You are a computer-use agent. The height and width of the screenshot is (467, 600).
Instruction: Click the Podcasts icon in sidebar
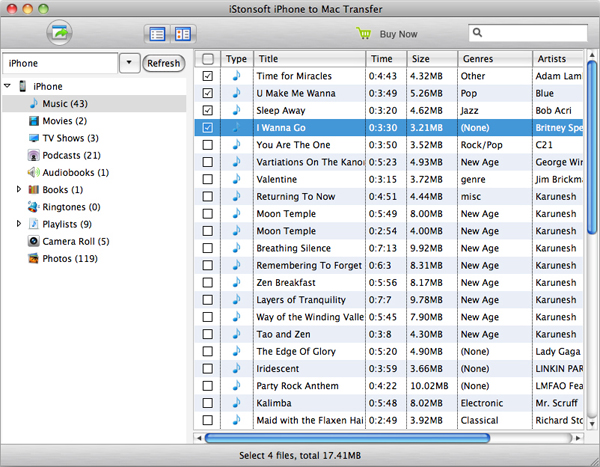[x=33, y=155]
